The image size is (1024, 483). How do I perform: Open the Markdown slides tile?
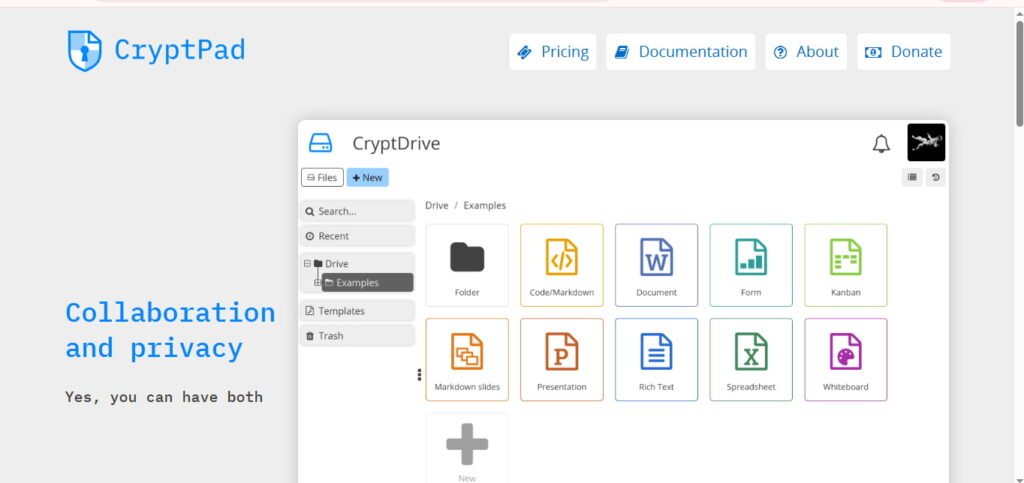(x=467, y=360)
